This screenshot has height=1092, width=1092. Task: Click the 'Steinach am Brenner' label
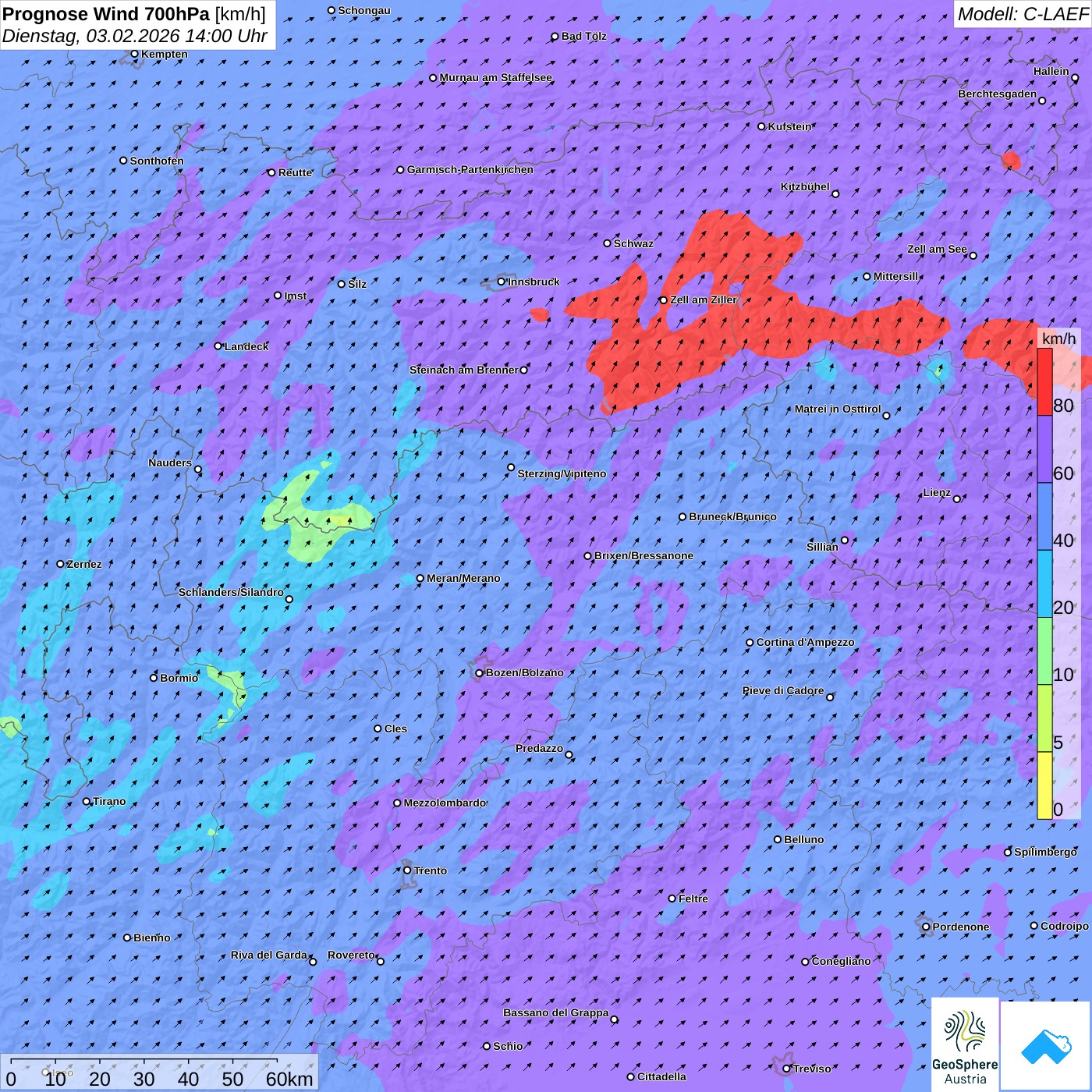click(463, 370)
